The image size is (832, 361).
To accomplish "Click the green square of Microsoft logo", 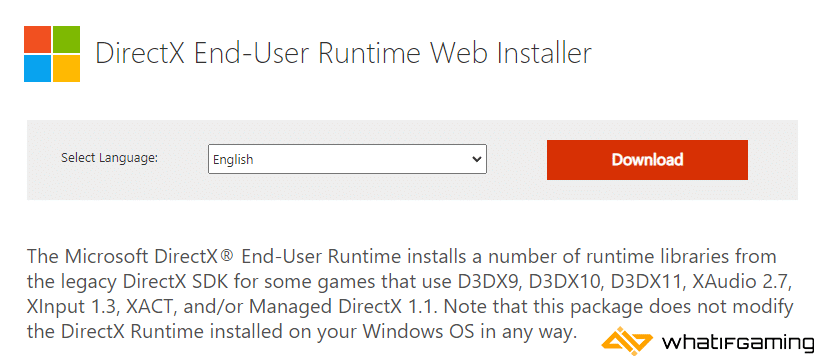I will [x=67, y=39].
